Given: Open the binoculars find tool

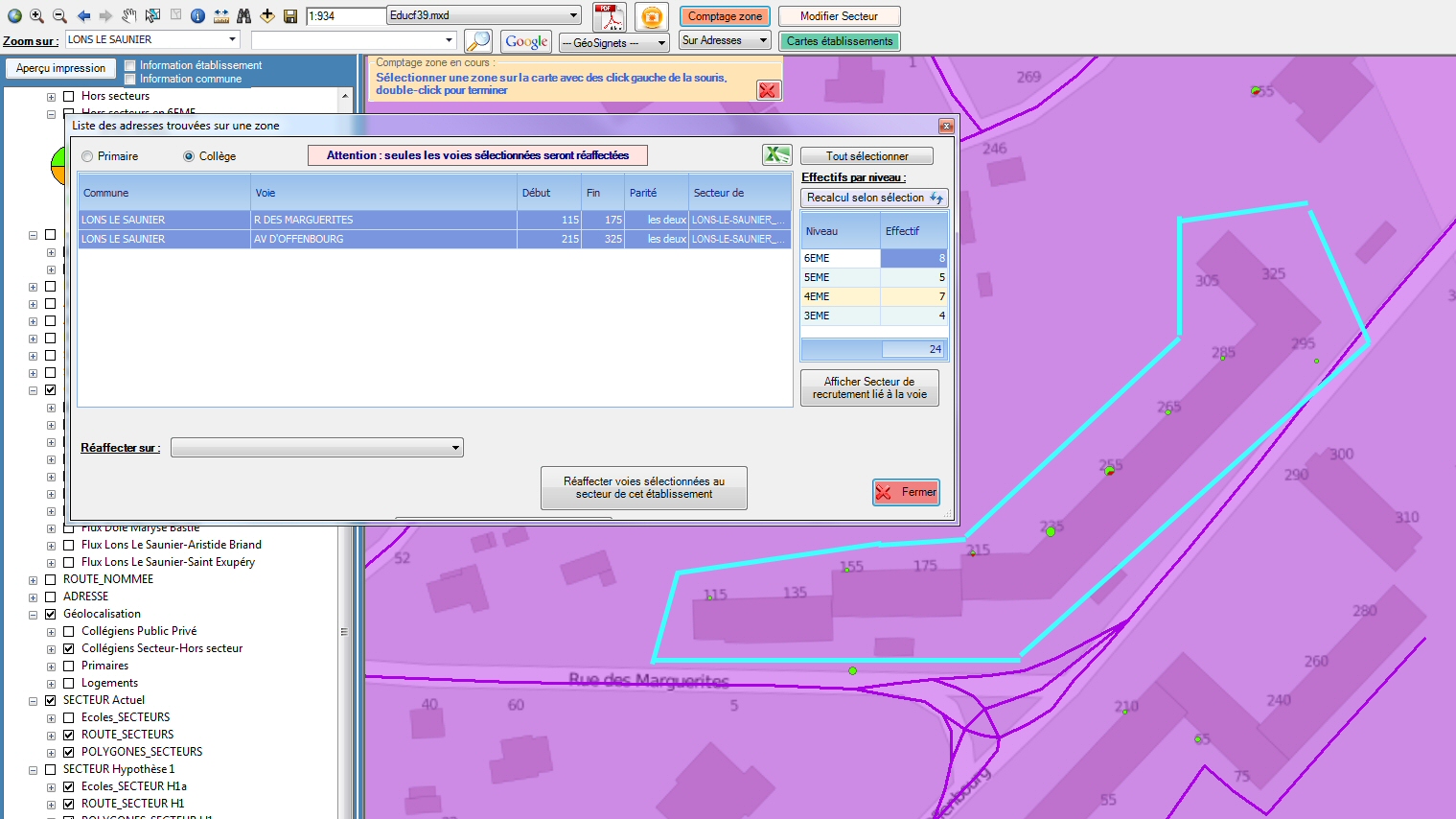Looking at the screenshot, I should point(243,15).
